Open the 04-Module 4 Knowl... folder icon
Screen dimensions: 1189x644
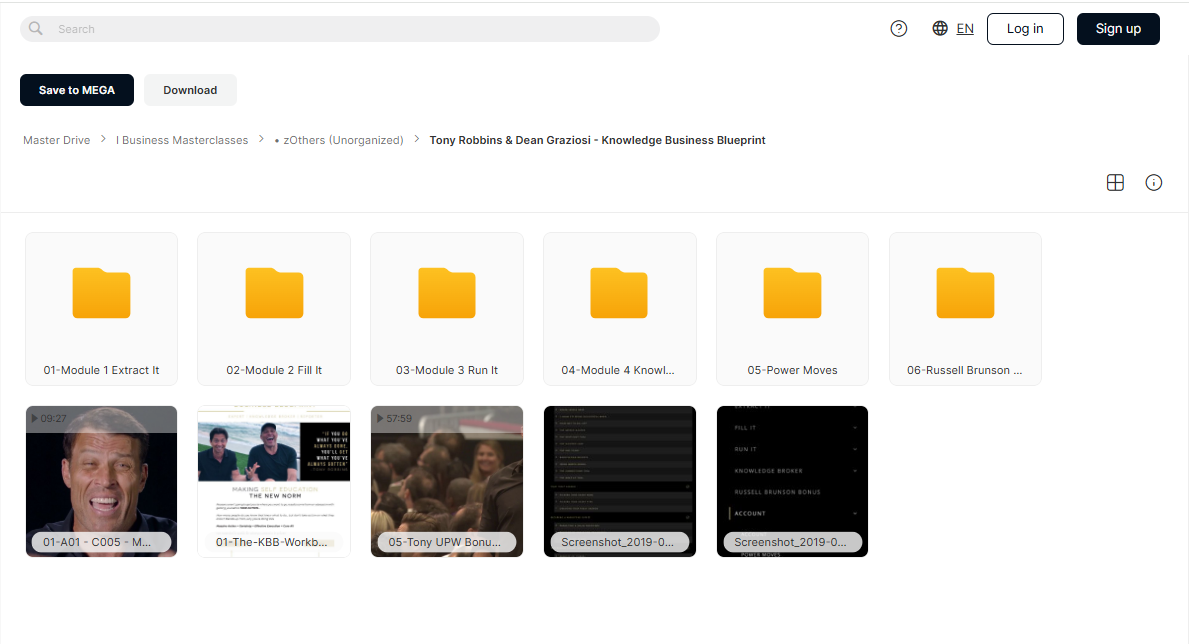pos(619,293)
